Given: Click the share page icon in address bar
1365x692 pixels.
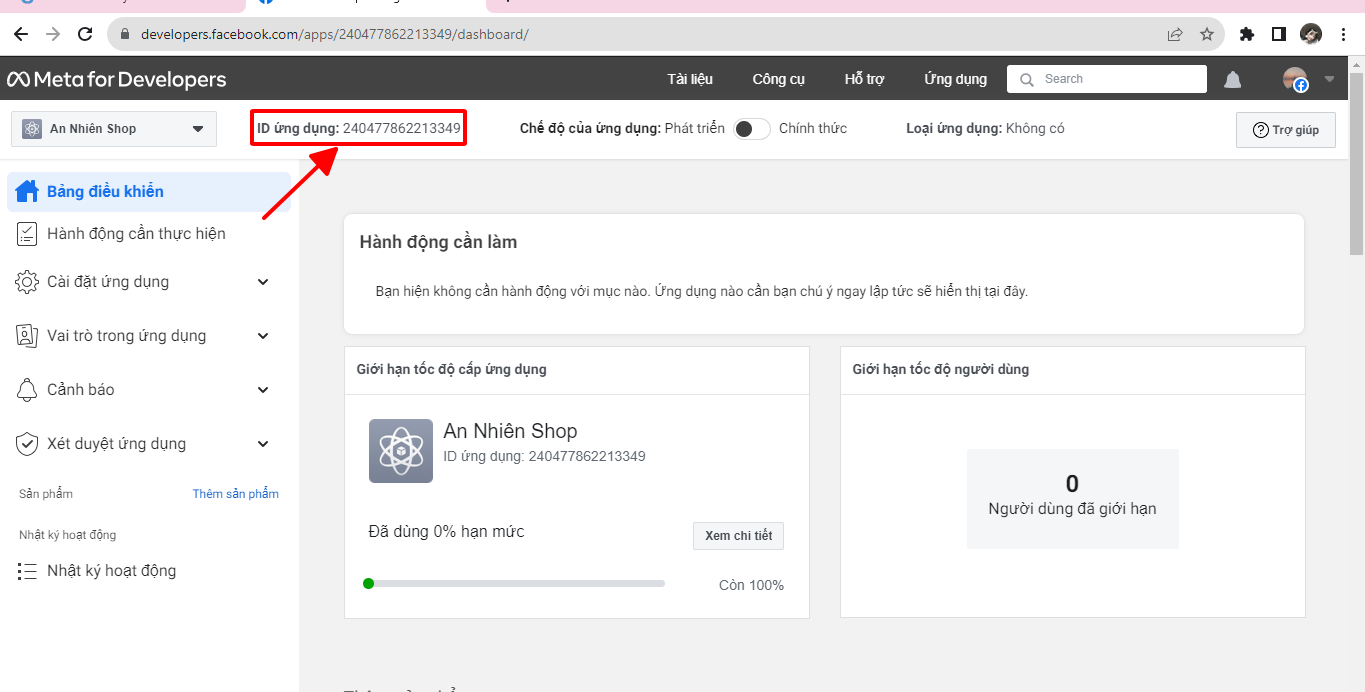Looking at the screenshot, I should tap(1175, 34).
